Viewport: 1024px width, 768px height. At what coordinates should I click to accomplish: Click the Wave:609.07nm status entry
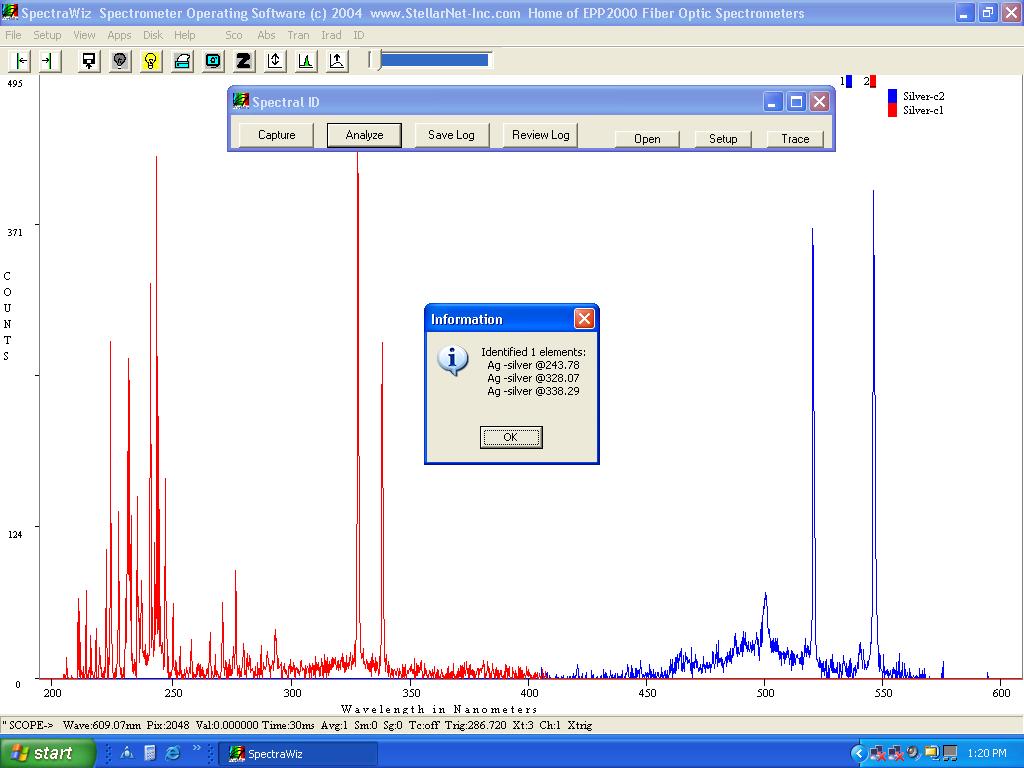tap(101, 725)
